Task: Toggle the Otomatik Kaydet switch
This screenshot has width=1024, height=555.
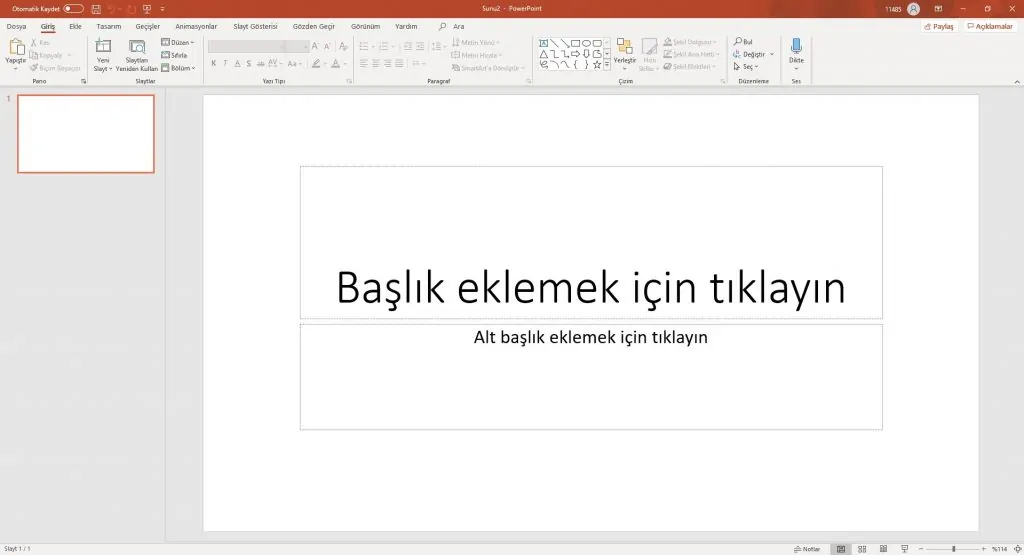Action: click(x=73, y=8)
